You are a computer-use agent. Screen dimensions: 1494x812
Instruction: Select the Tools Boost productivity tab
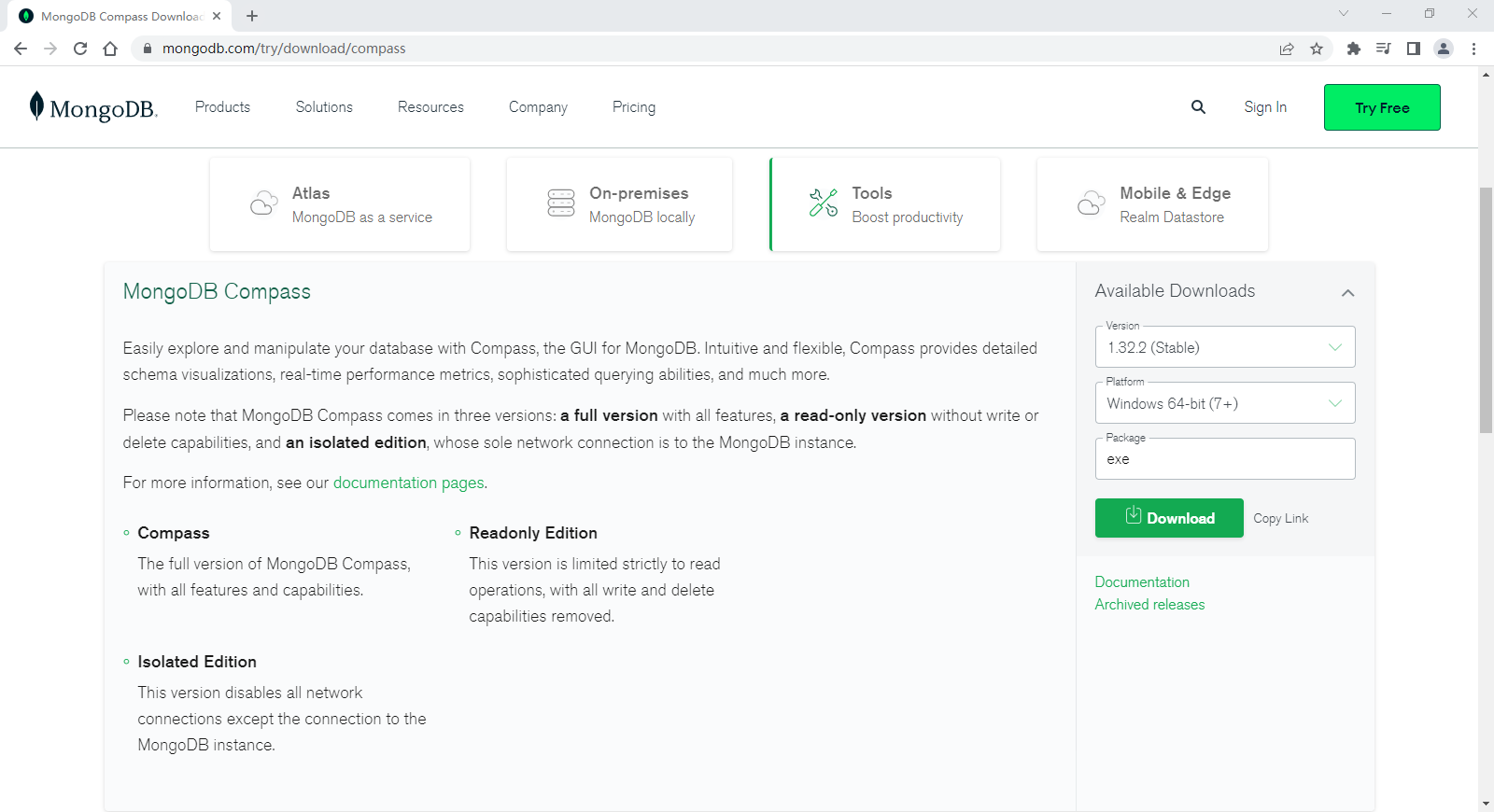[x=884, y=204]
